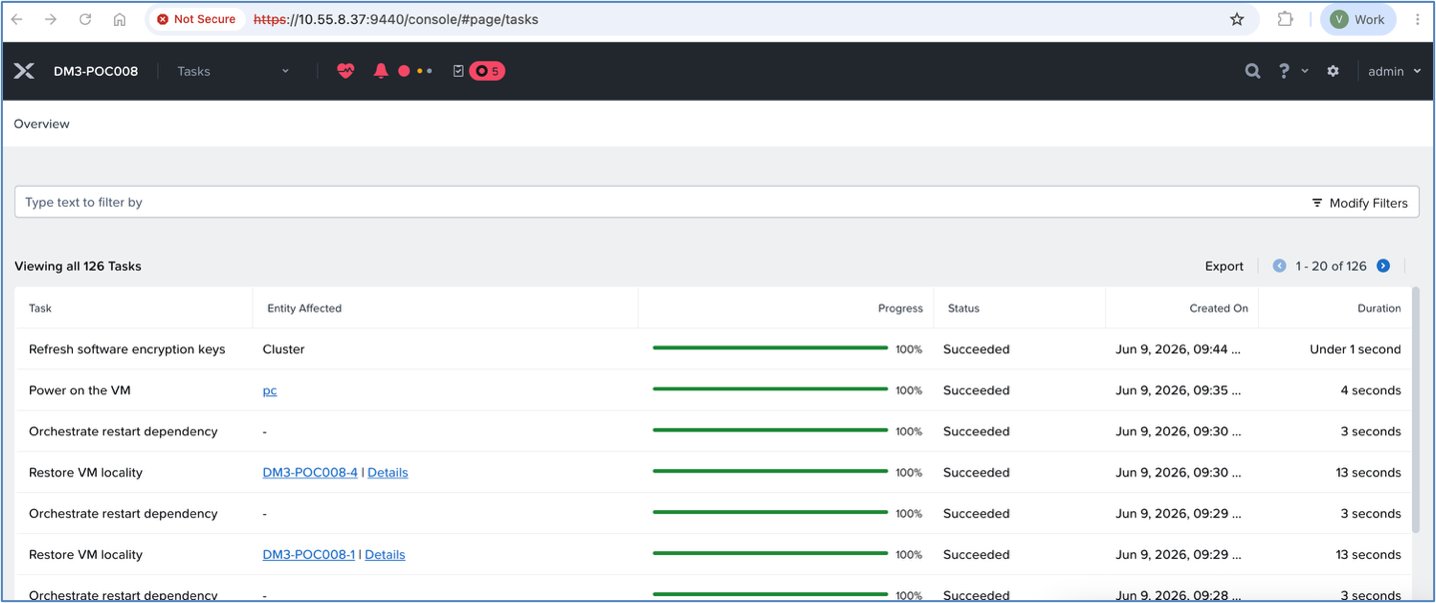
Task: Open the browser three-dot menu
Action: 1417,19
